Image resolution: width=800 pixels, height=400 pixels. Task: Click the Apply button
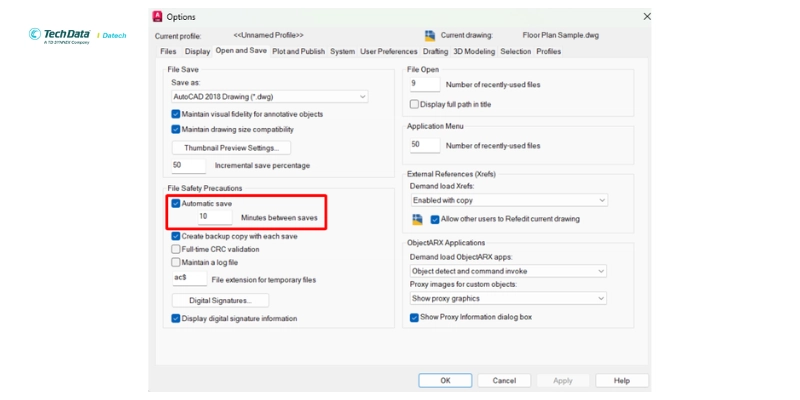(563, 381)
